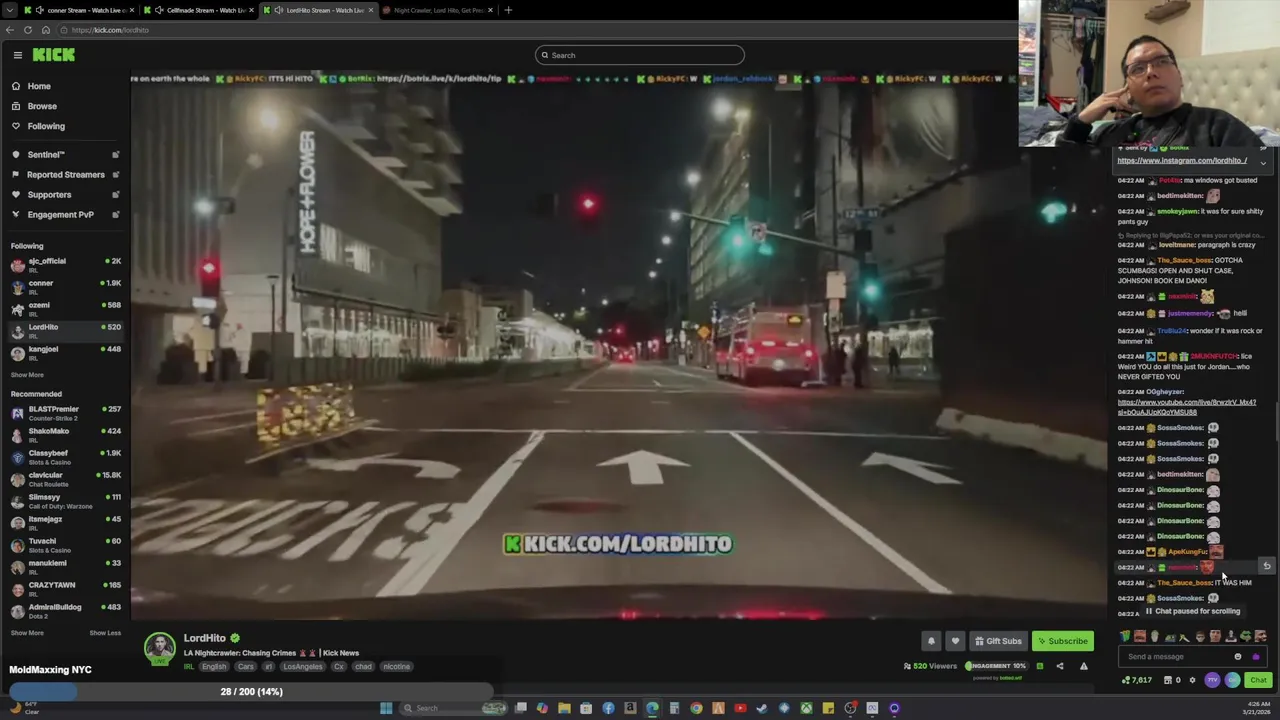Screen dimensions: 1280x720
Task: Open BLASTPremier recommended channel
Action: tap(65, 412)
